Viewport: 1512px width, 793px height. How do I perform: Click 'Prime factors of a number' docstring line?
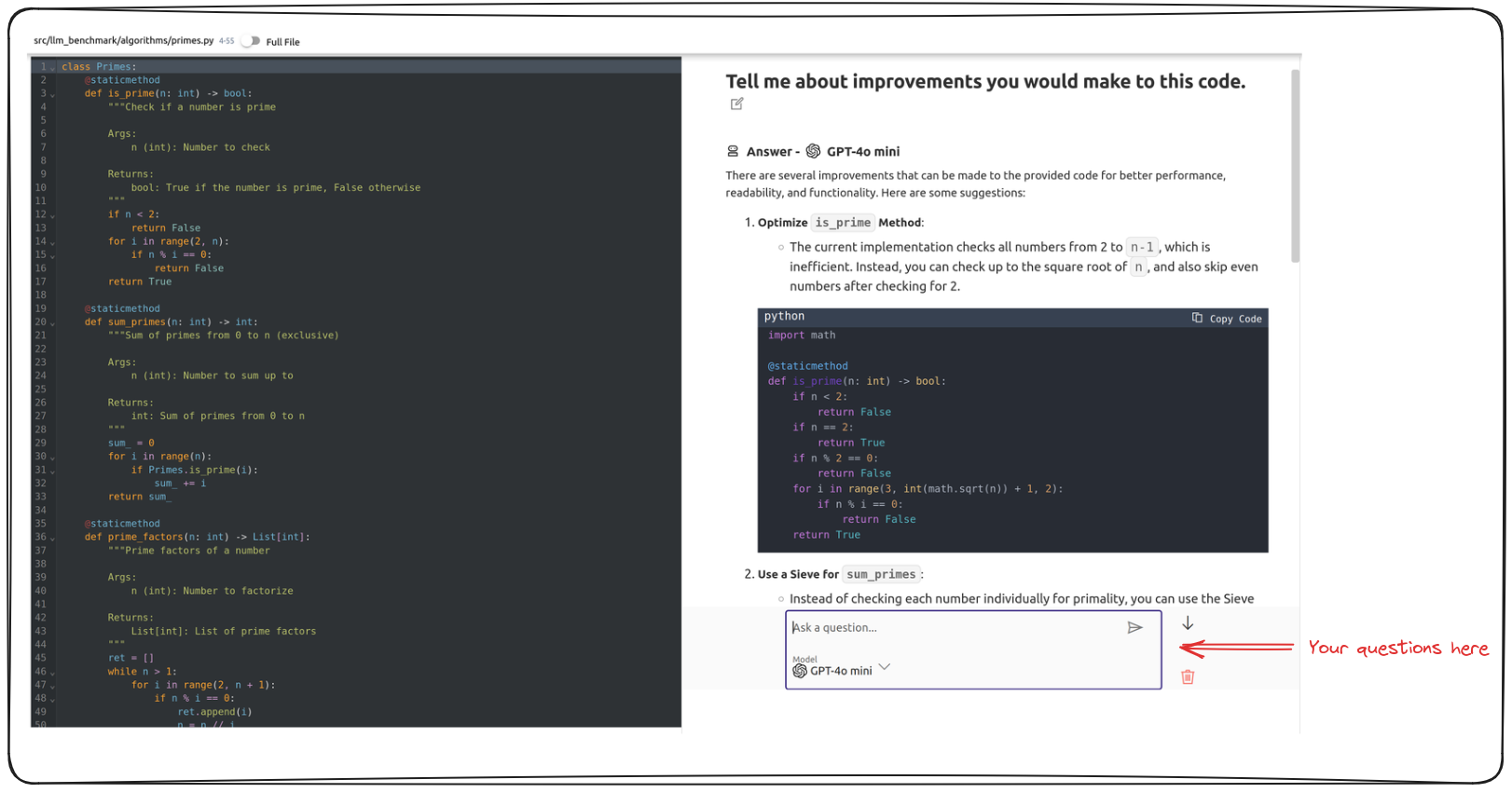pos(189,551)
